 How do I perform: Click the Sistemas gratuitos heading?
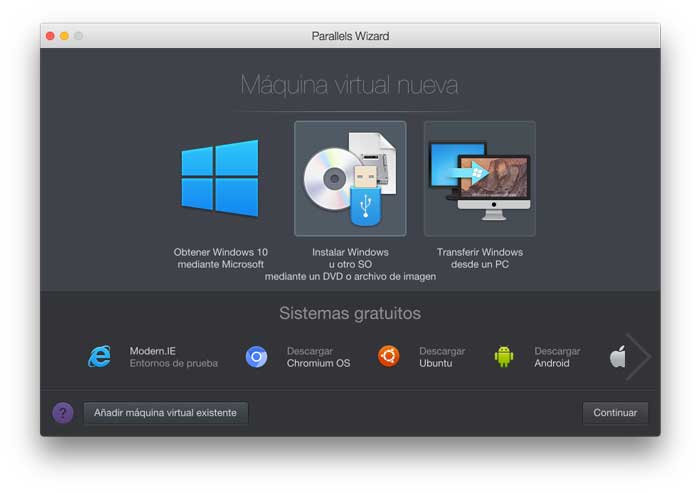point(350,313)
